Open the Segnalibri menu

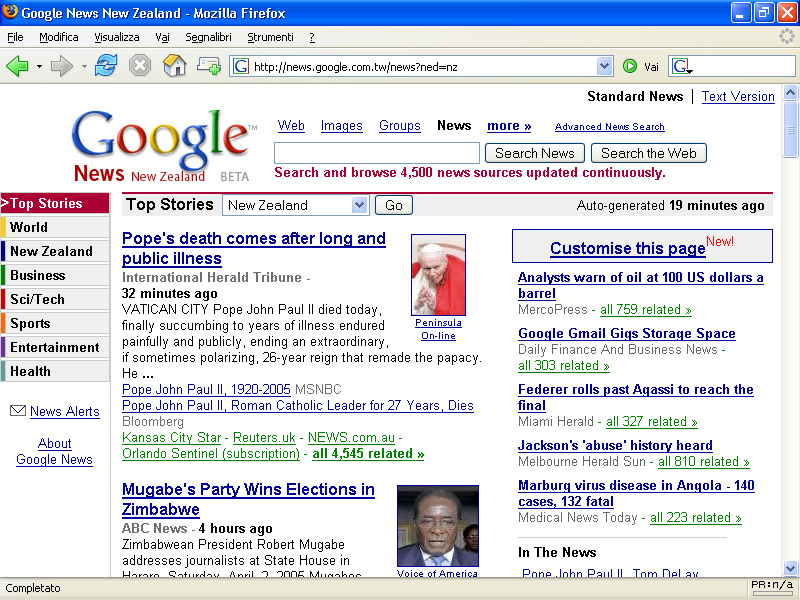click(x=208, y=37)
